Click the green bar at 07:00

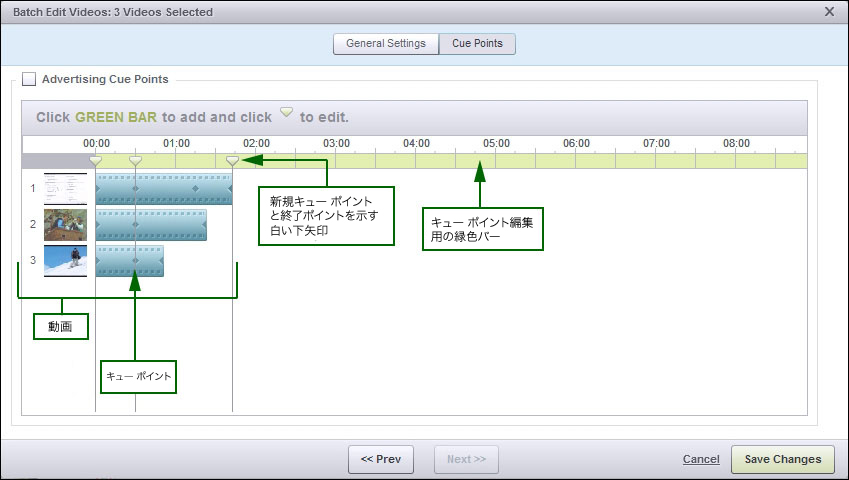click(656, 161)
